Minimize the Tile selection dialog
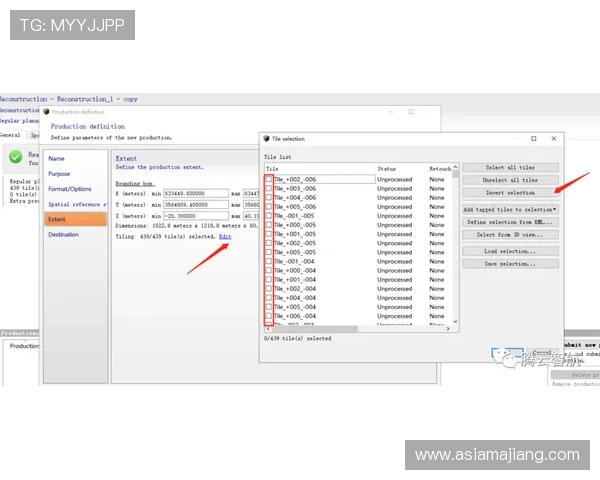Viewport: 600px width, 480px height. (513, 139)
